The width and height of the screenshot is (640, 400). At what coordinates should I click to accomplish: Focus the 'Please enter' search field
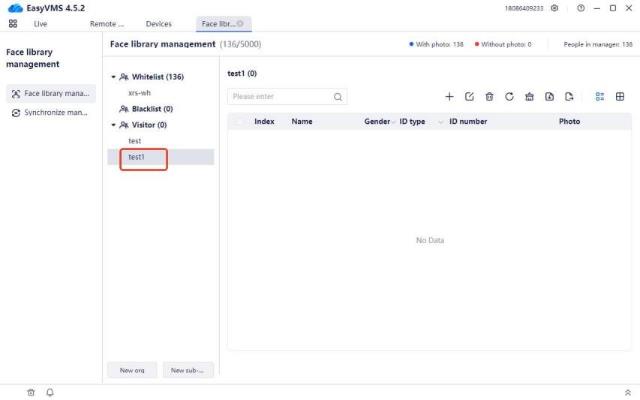(x=280, y=97)
